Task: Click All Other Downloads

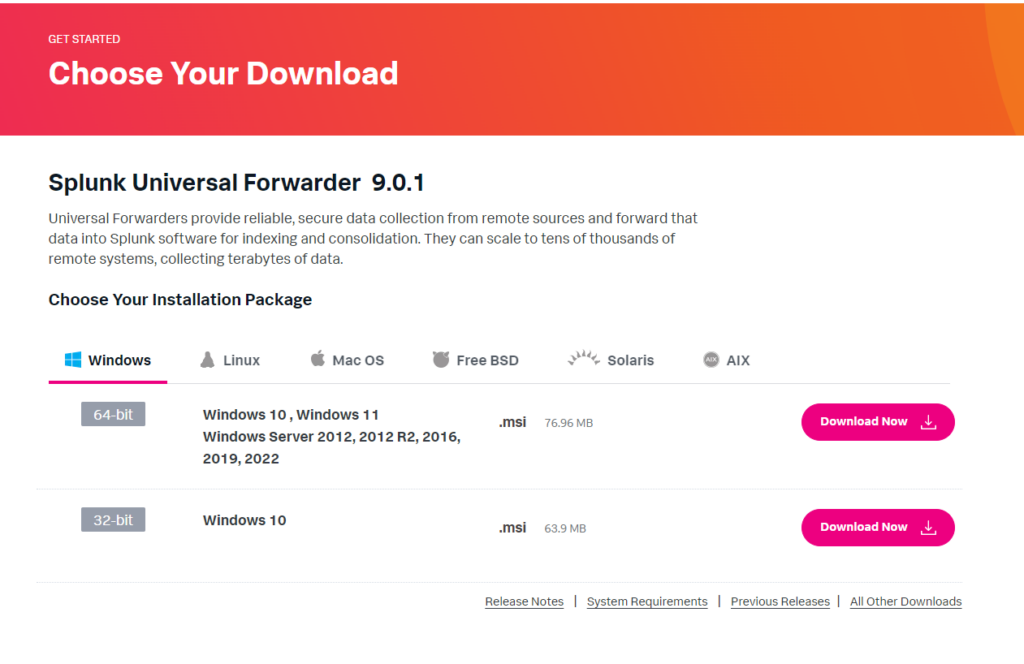Action: pos(905,601)
